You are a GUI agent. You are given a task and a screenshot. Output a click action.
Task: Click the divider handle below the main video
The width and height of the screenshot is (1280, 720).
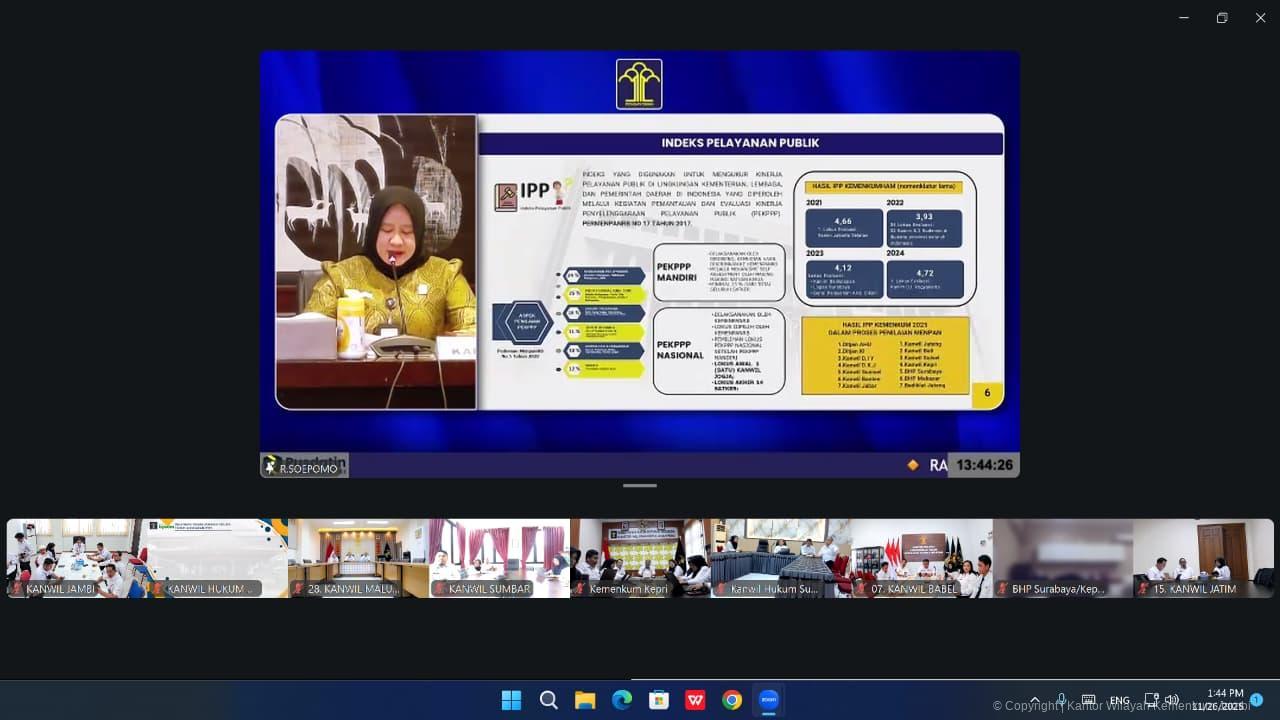pyautogui.click(x=640, y=486)
